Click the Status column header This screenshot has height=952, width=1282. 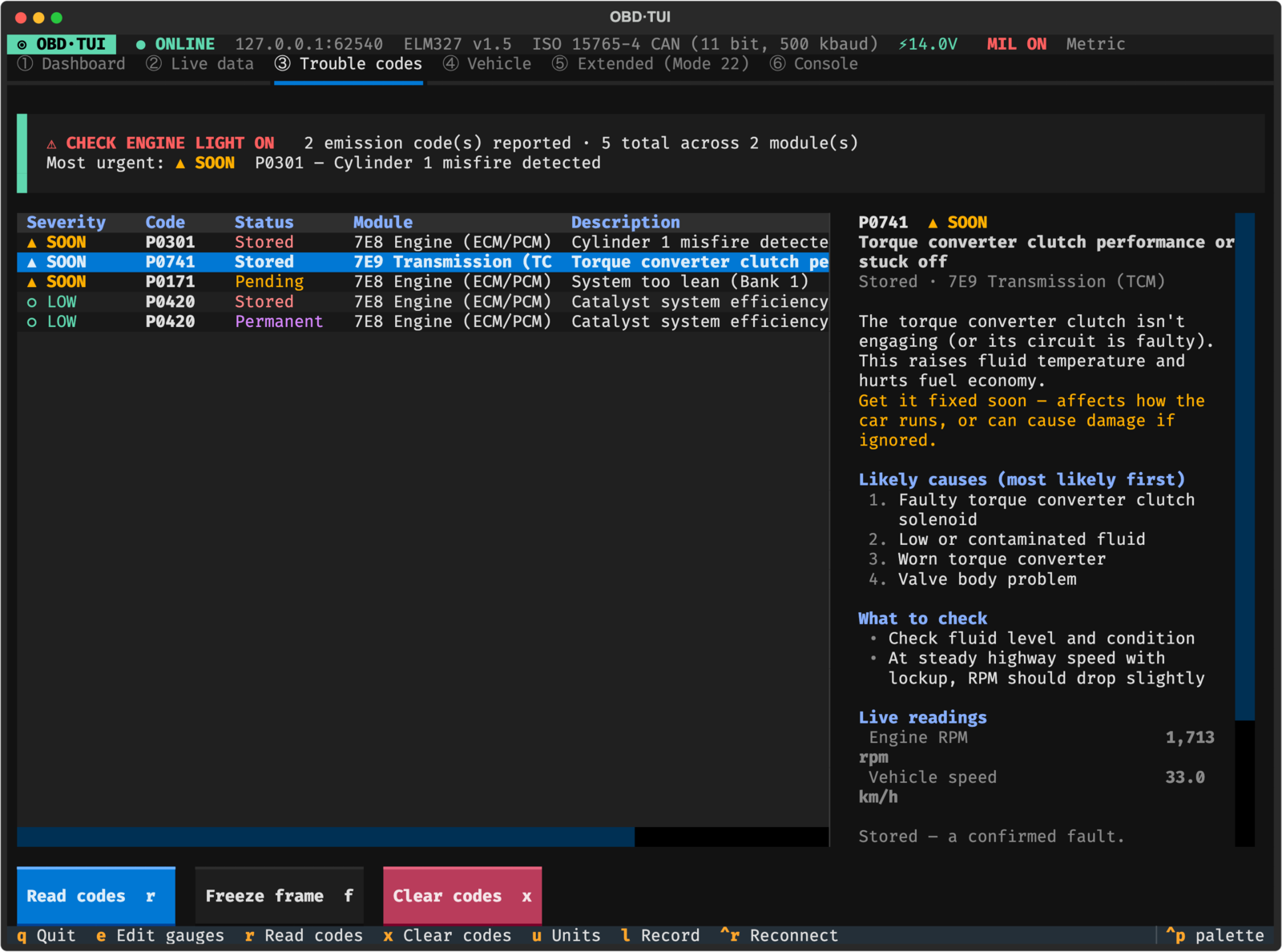point(264,222)
